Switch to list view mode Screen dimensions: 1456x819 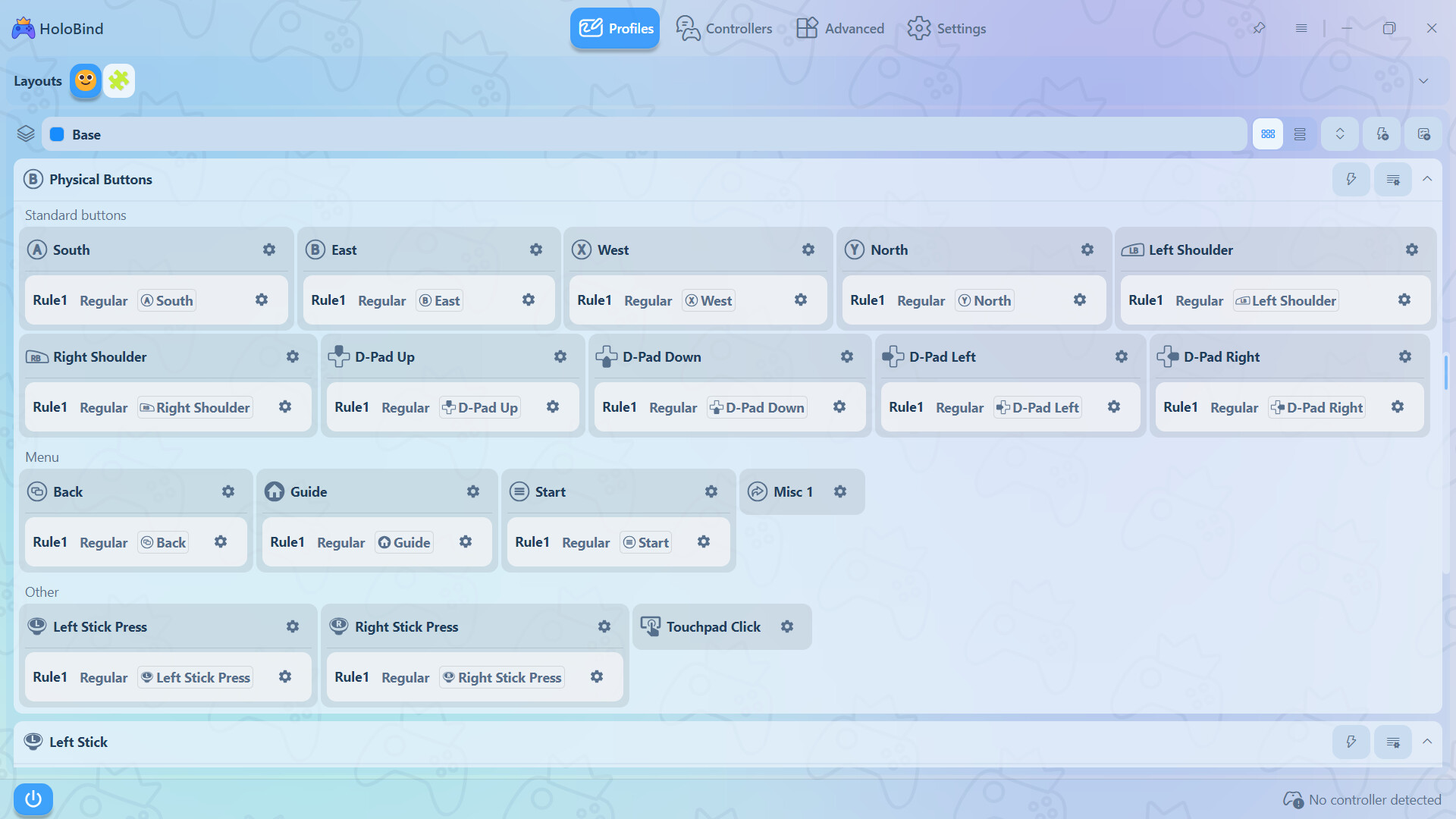tap(1300, 134)
